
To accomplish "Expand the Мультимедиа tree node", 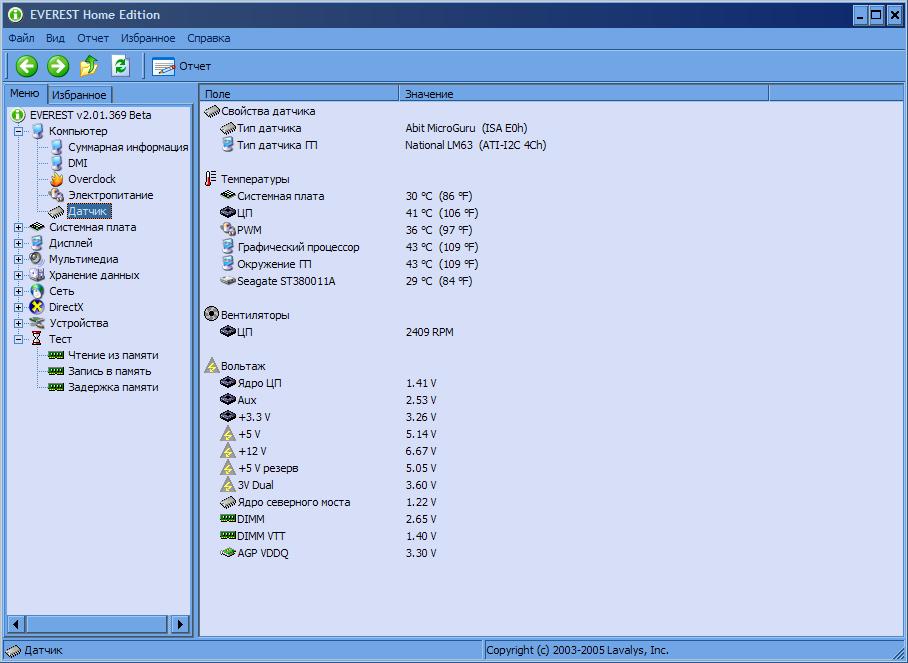I will (19, 259).
